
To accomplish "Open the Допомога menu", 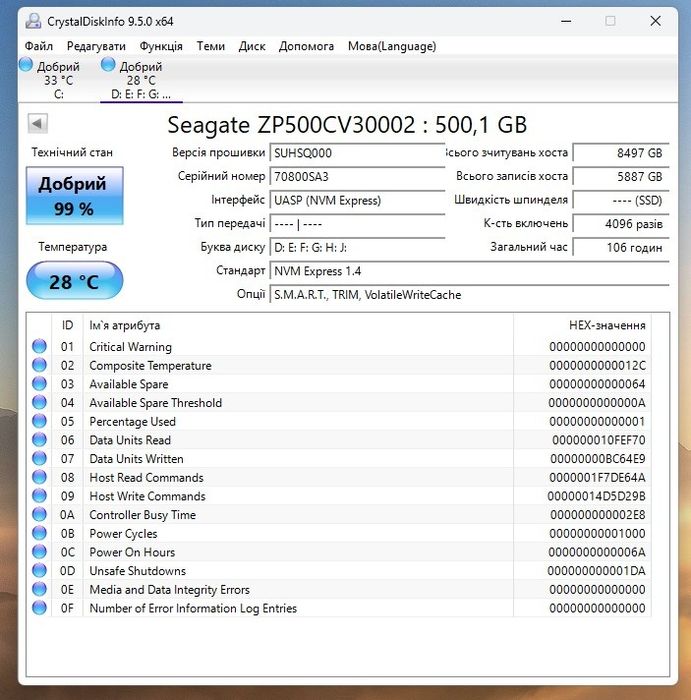I will (306, 46).
